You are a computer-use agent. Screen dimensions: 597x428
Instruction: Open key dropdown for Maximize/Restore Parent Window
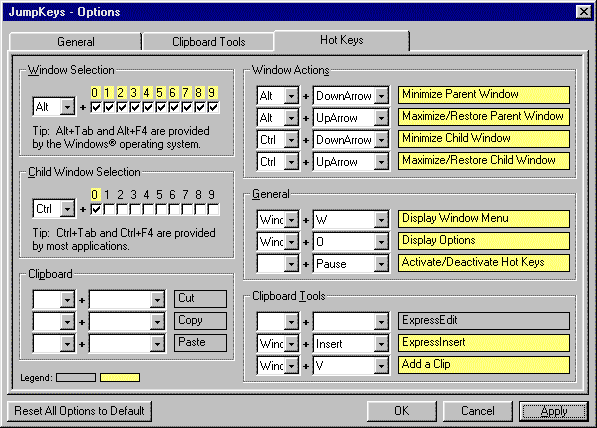tap(381, 118)
